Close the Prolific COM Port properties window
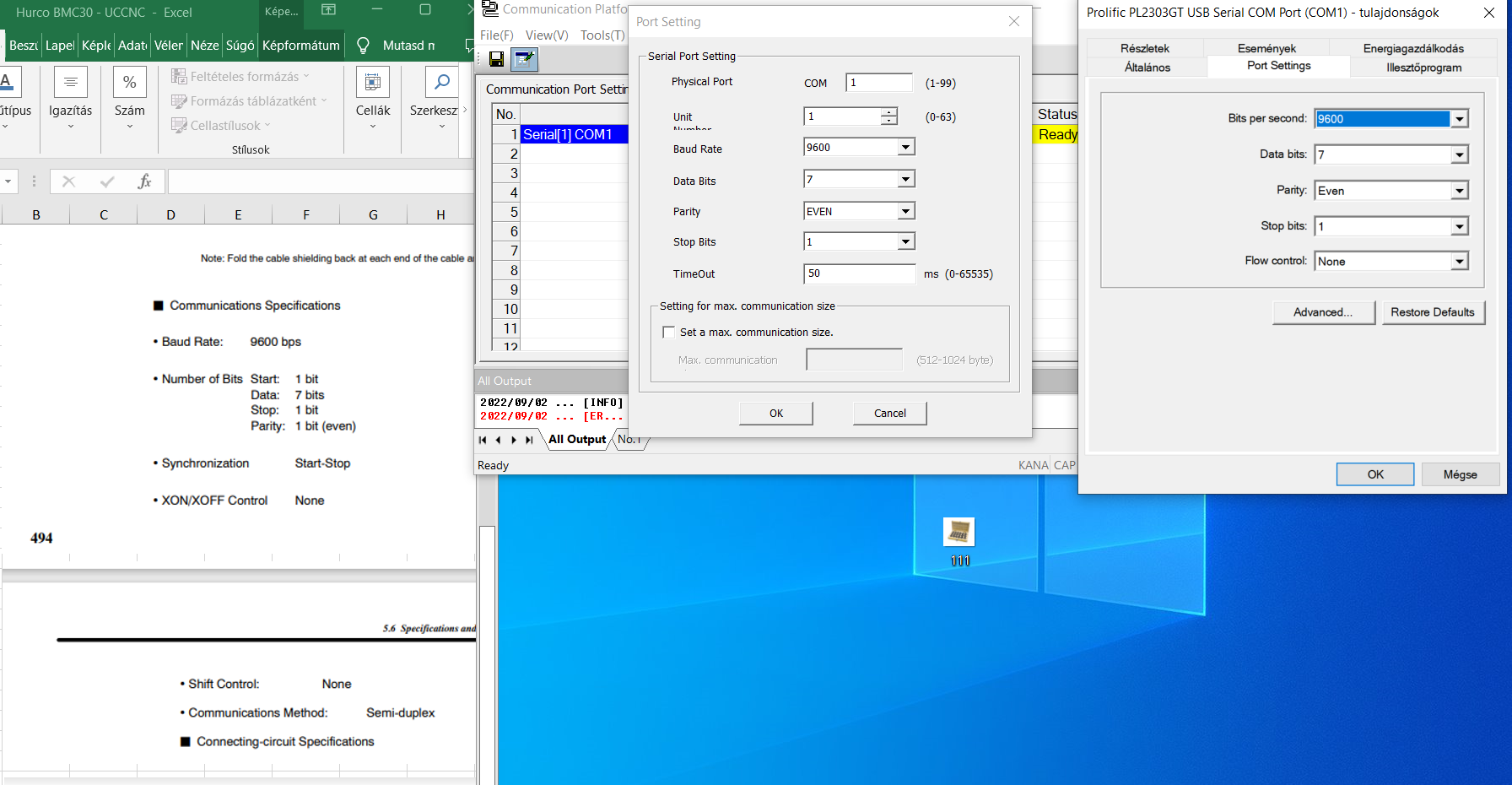This screenshot has width=1512, height=785. (x=1489, y=13)
